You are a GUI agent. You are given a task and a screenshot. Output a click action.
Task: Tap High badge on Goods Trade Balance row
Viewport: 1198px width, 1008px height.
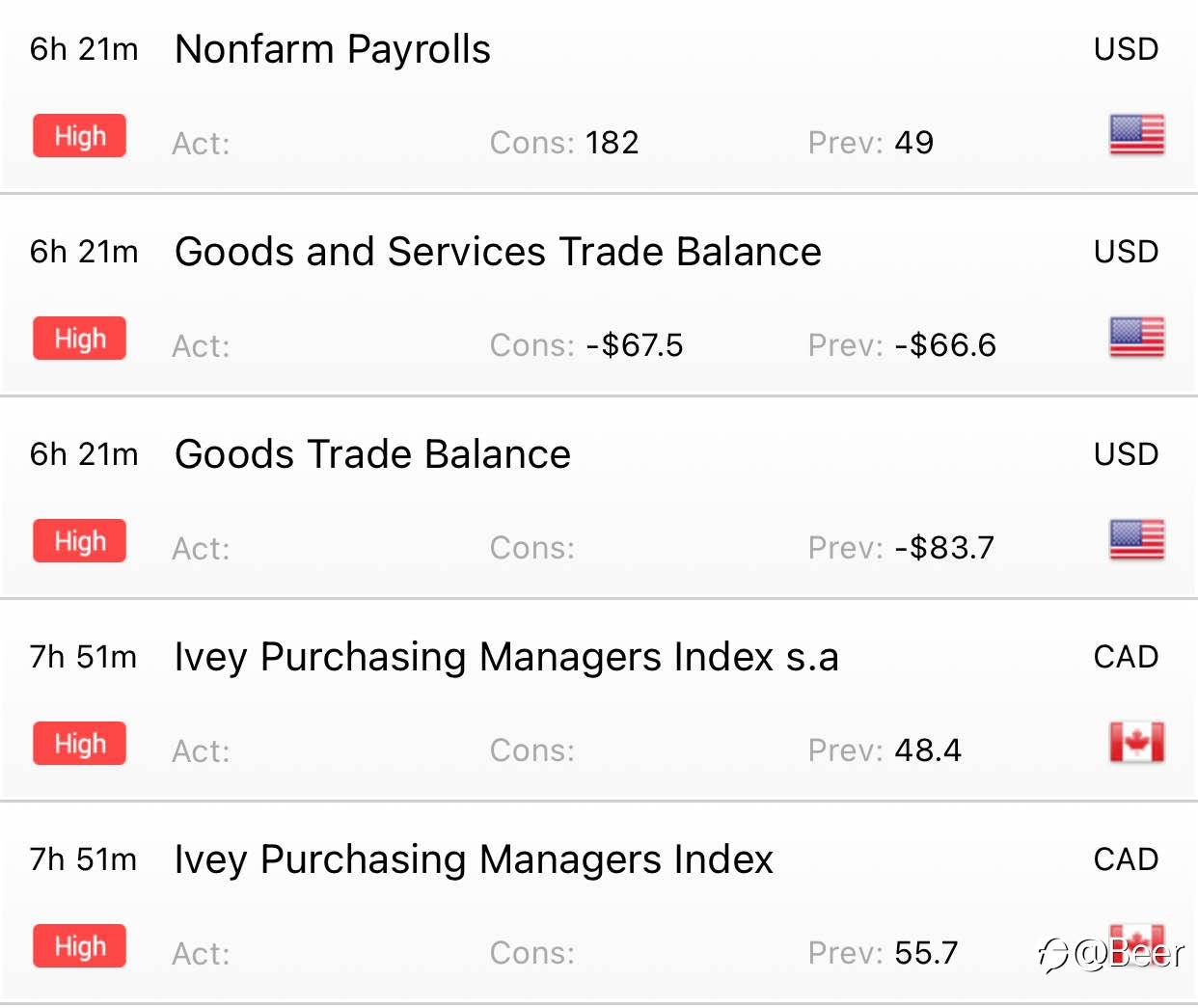[x=79, y=541]
